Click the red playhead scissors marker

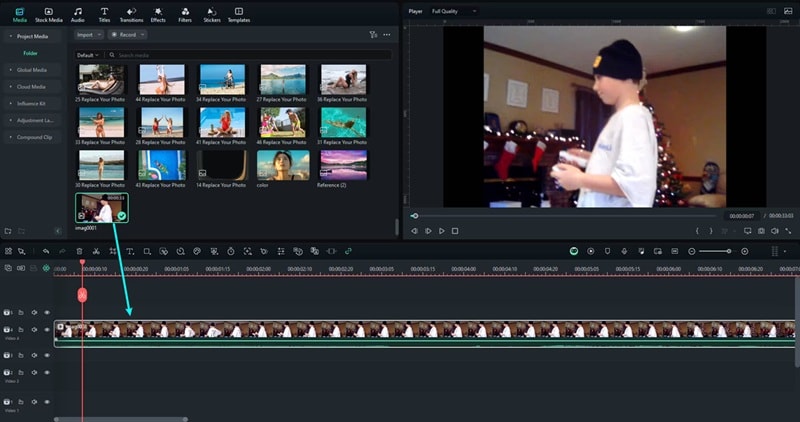coord(82,294)
